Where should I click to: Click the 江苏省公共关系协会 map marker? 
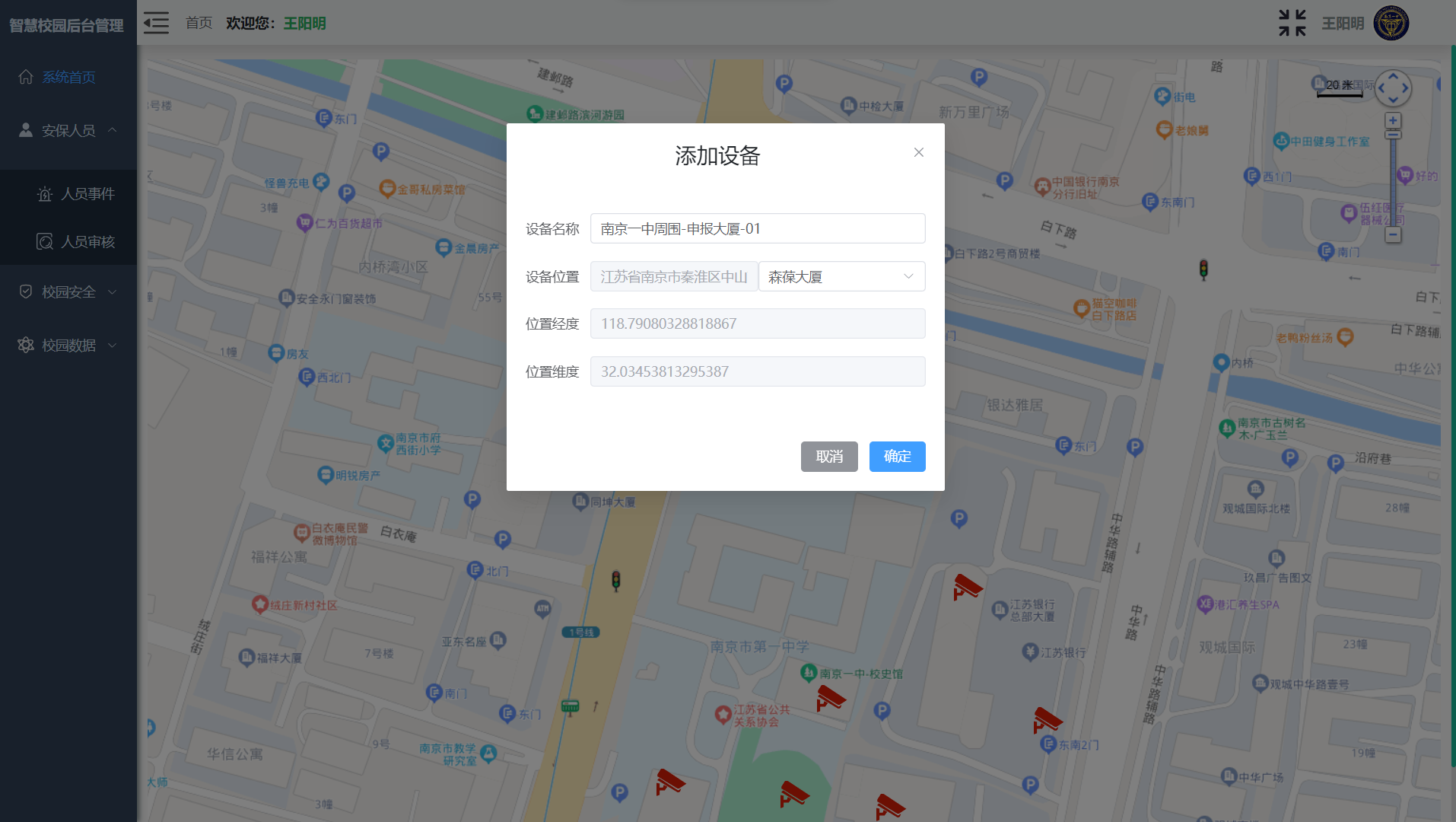click(723, 715)
